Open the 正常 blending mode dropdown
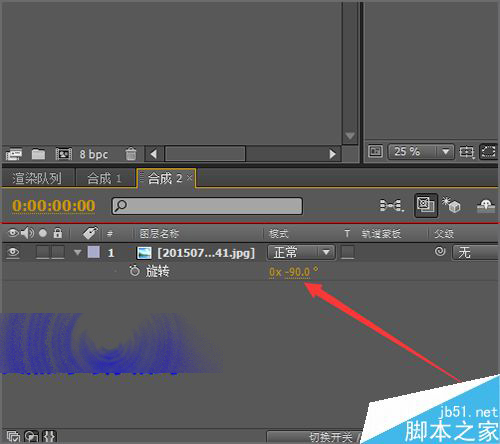Viewport: 500px width, 444px height. point(301,252)
